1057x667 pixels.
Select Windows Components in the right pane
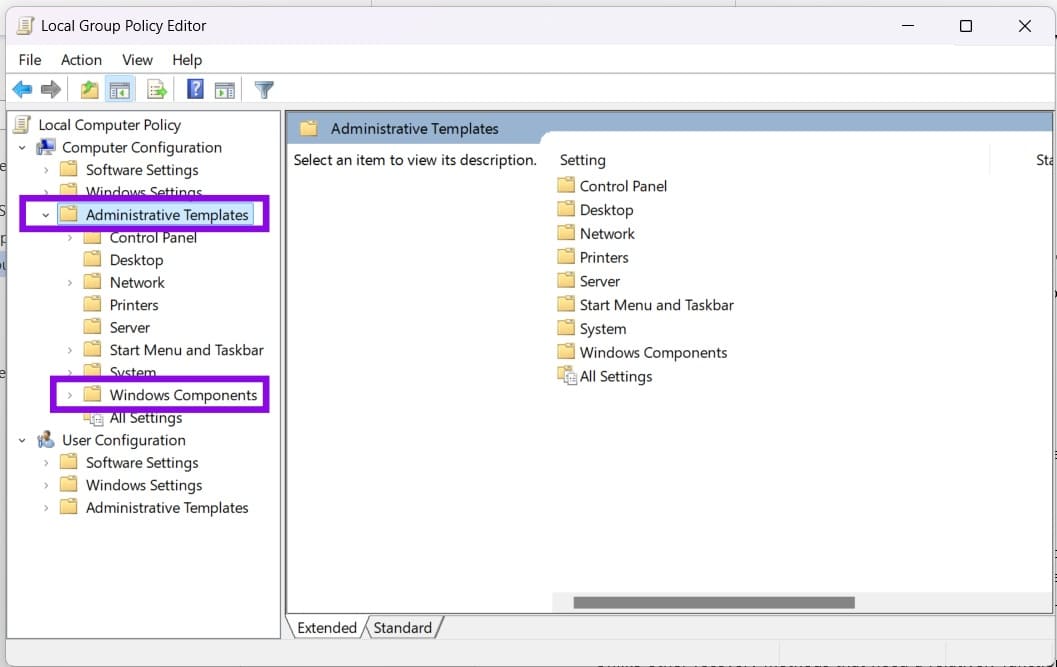(653, 352)
